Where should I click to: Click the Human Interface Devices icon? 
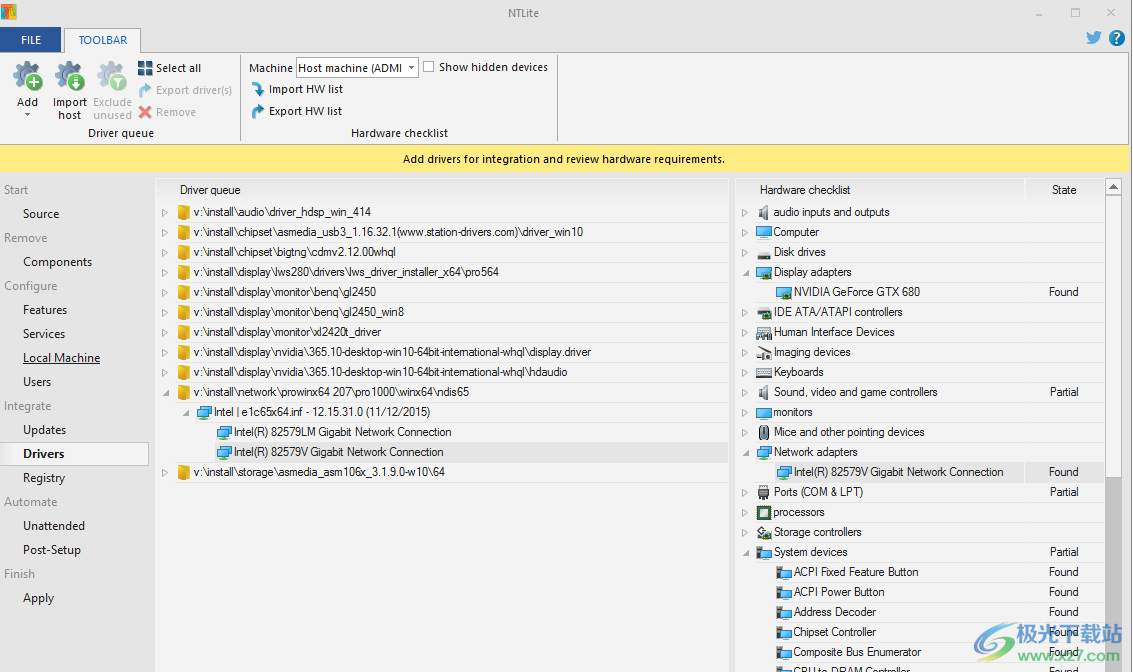coord(764,332)
